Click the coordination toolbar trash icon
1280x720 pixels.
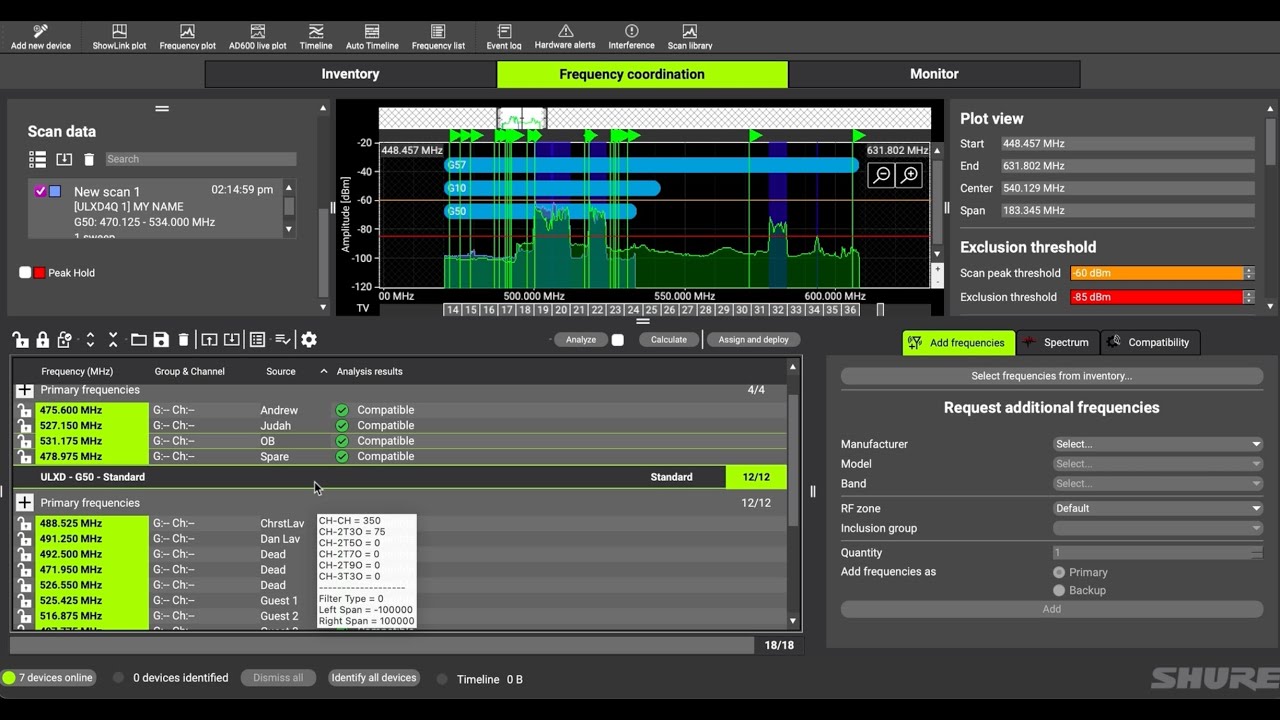click(x=183, y=340)
